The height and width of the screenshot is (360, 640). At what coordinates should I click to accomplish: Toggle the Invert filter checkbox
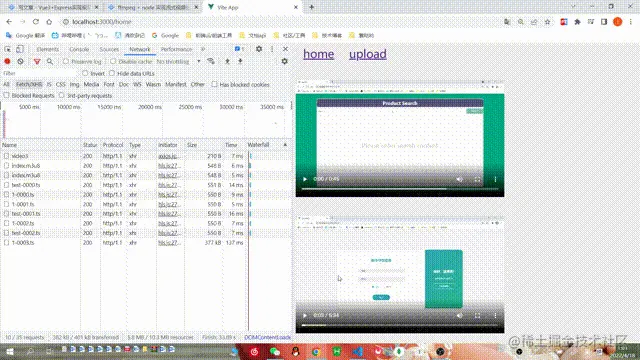coord(85,73)
